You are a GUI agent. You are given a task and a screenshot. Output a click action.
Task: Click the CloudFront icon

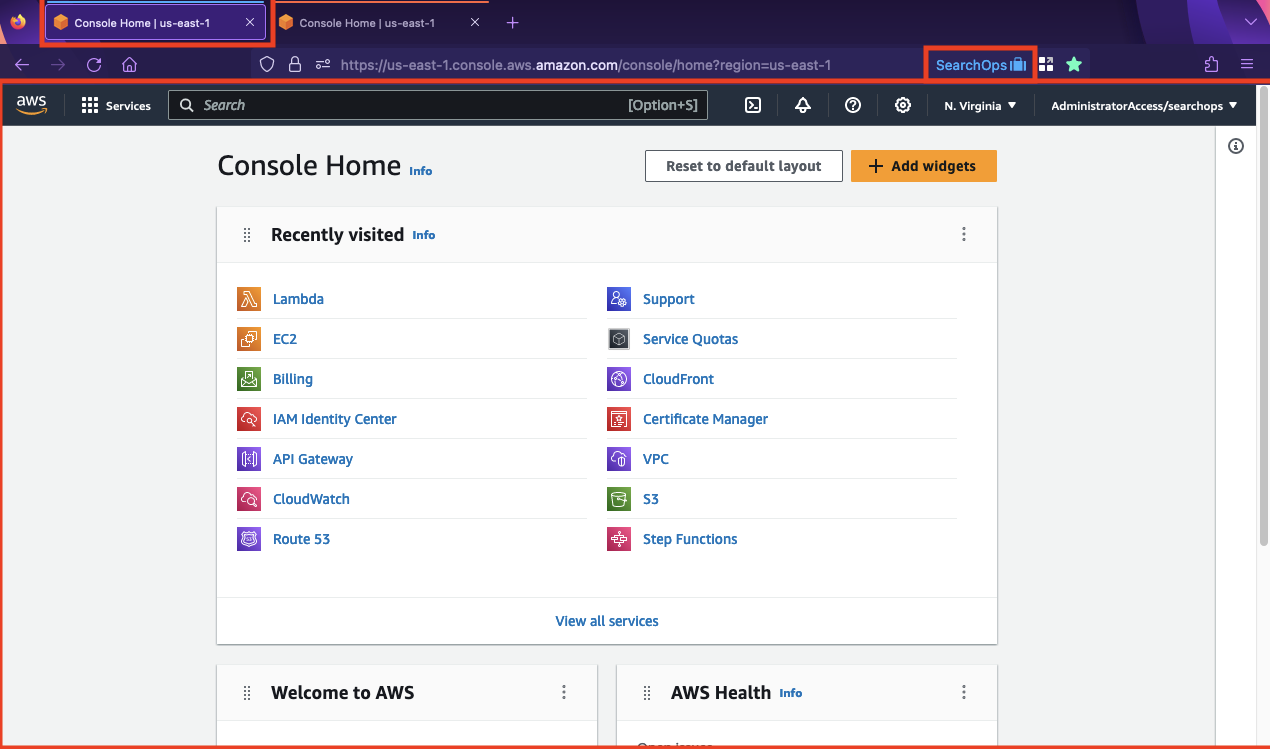[619, 379]
